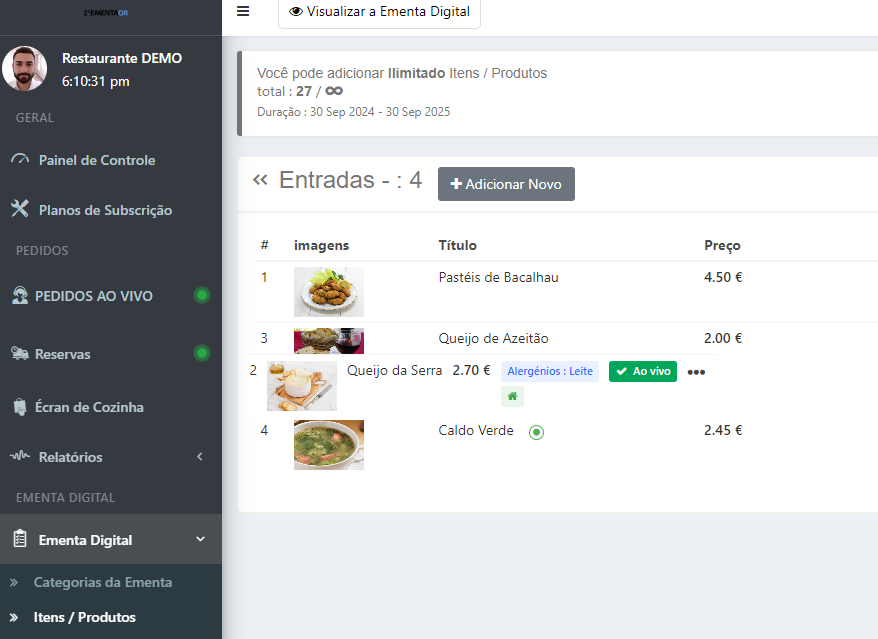878x639 pixels.
Task: Open Pedidos ao Vivo page
Action: tap(93, 296)
